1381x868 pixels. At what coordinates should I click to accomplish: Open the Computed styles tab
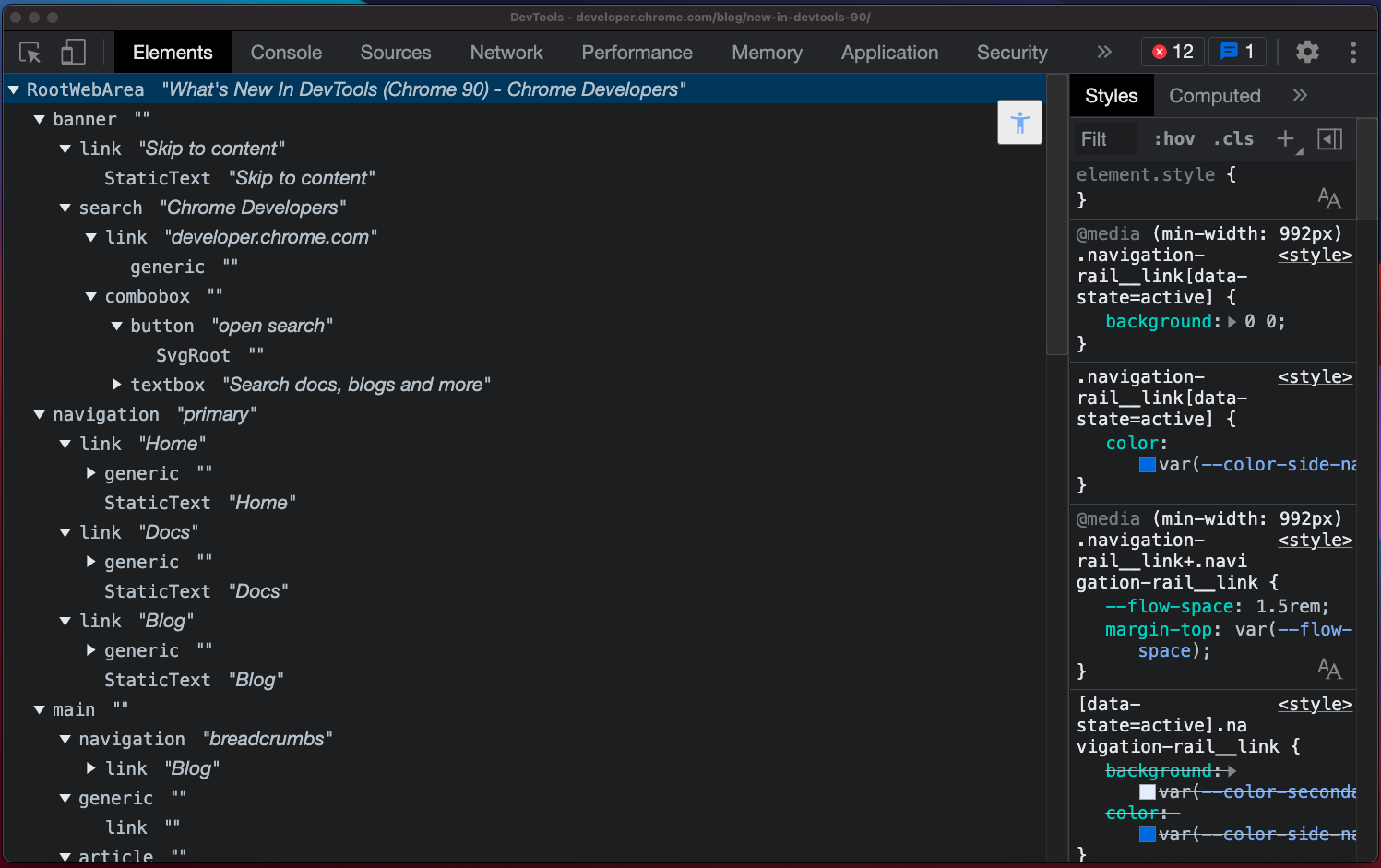click(1214, 96)
